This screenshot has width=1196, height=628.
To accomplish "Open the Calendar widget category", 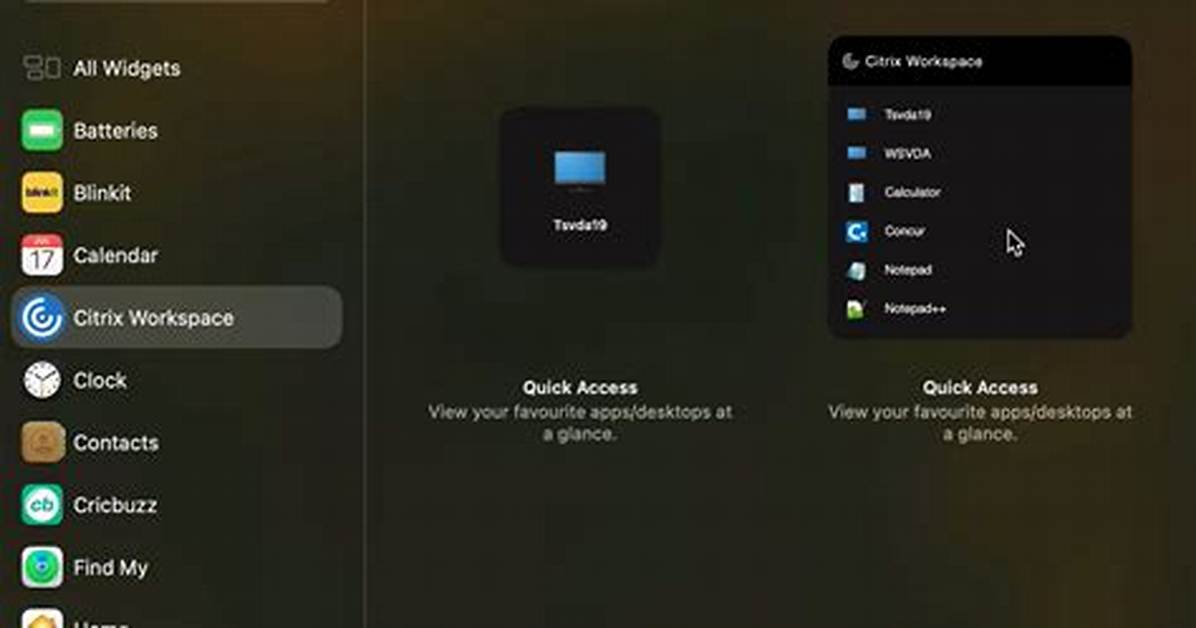I will tap(115, 256).
